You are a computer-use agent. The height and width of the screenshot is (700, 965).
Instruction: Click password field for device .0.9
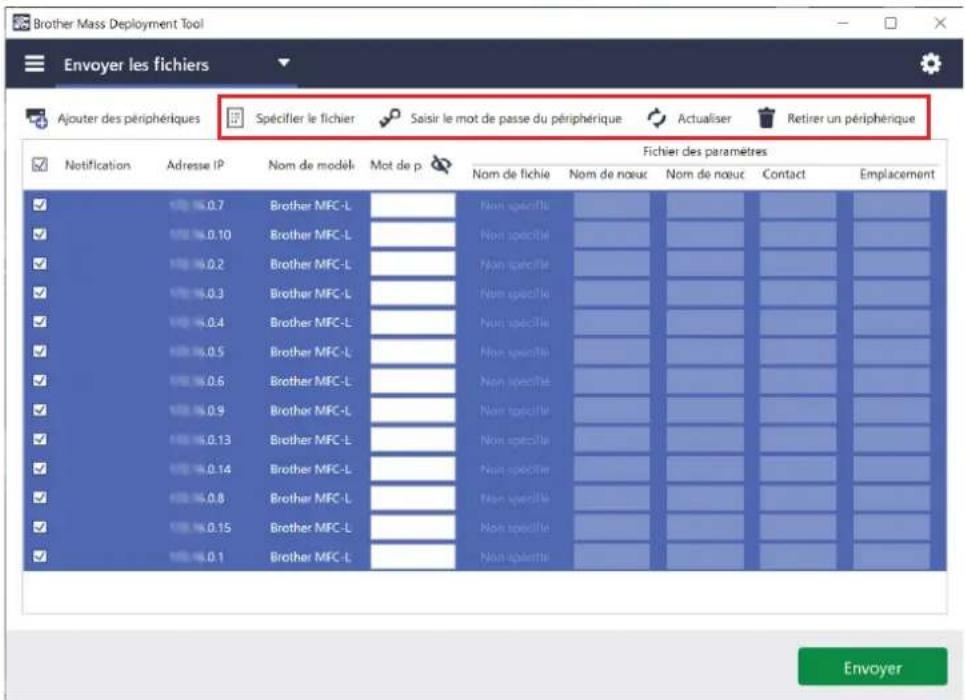tap(413, 411)
